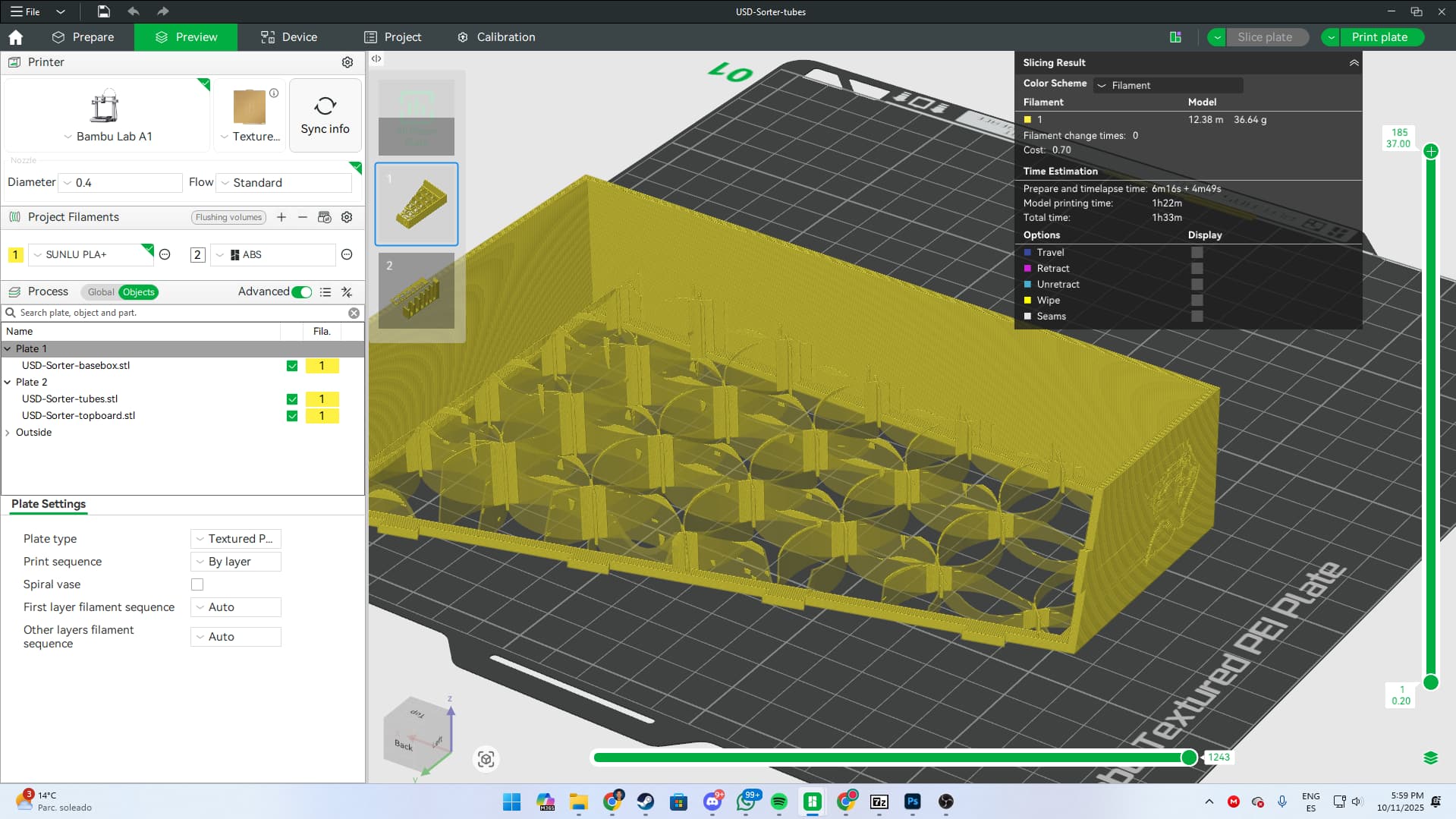Select the plate 2 thumbnail
The image size is (1456, 819).
[417, 291]
